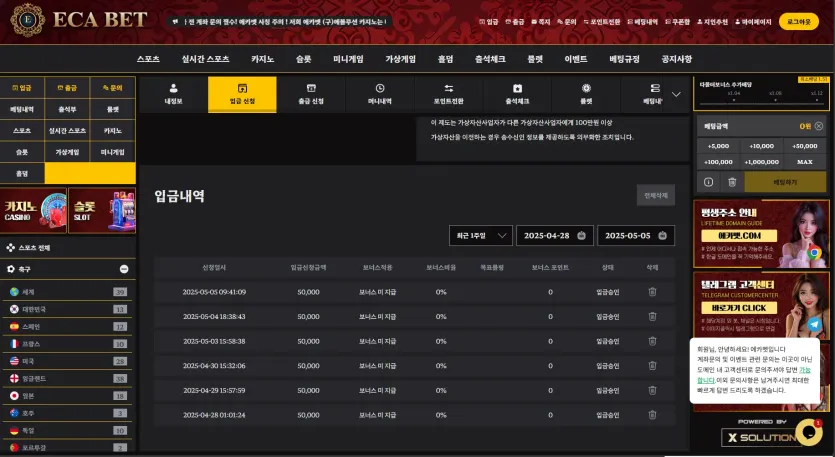Open the 스포츠 전체 sidebar section
Screen dimensions: 835x457
coord(68,248)
